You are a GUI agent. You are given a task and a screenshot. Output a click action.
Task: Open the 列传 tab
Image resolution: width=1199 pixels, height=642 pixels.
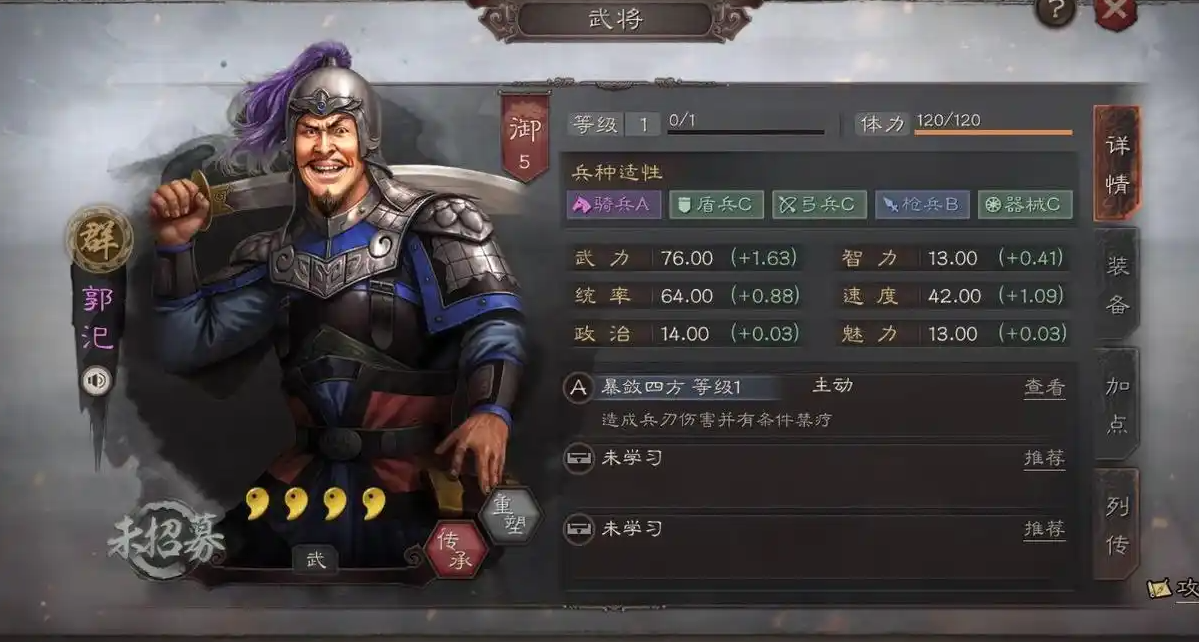[x=1117, y=524]
